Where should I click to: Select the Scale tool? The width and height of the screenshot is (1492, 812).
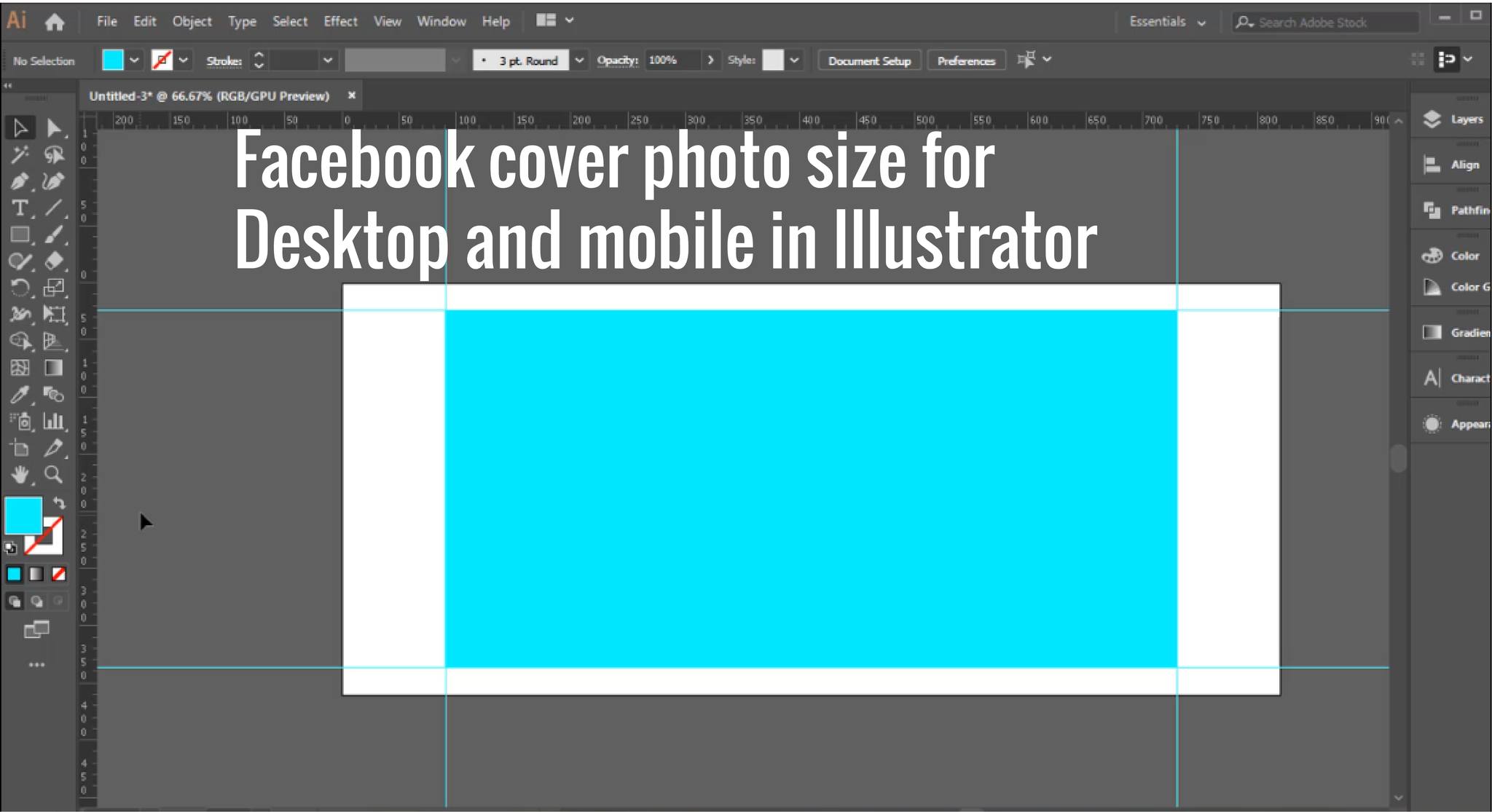point(53,288)
